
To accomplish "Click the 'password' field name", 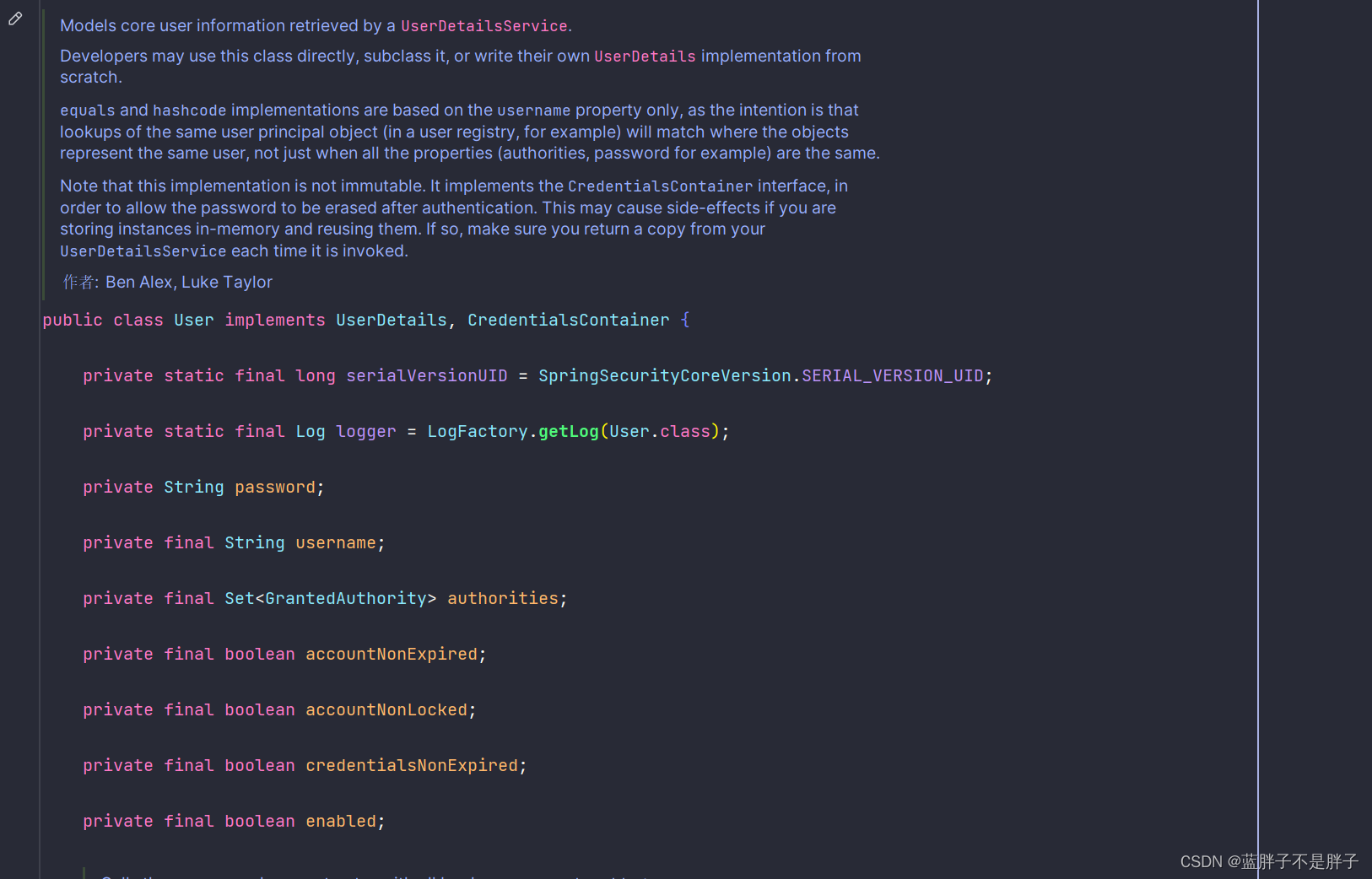I will click(275, 488).
